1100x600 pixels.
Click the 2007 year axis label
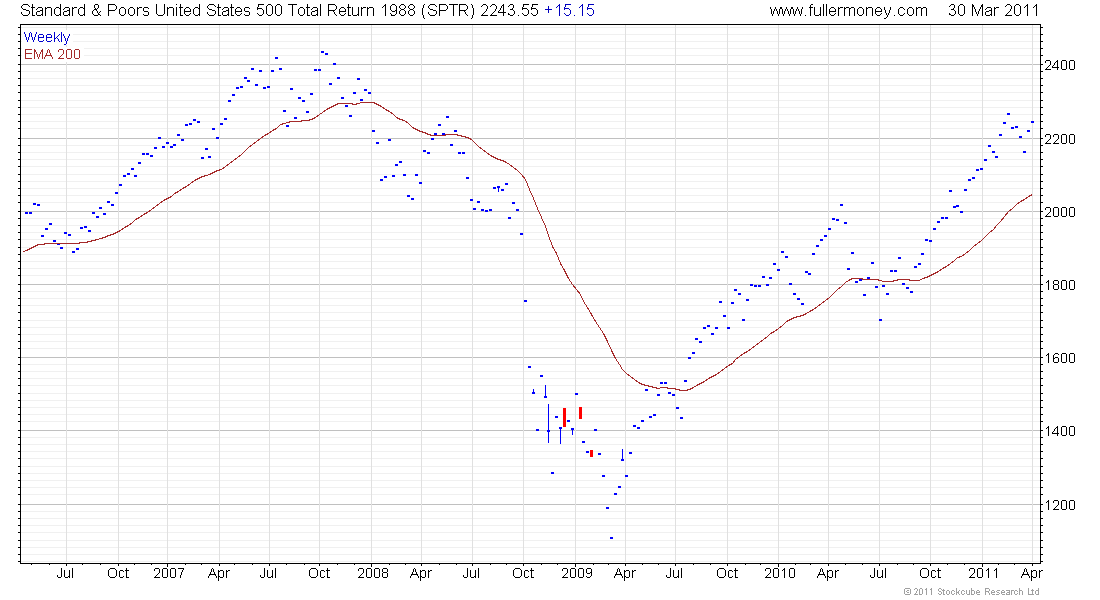click(x=168, y=573)
